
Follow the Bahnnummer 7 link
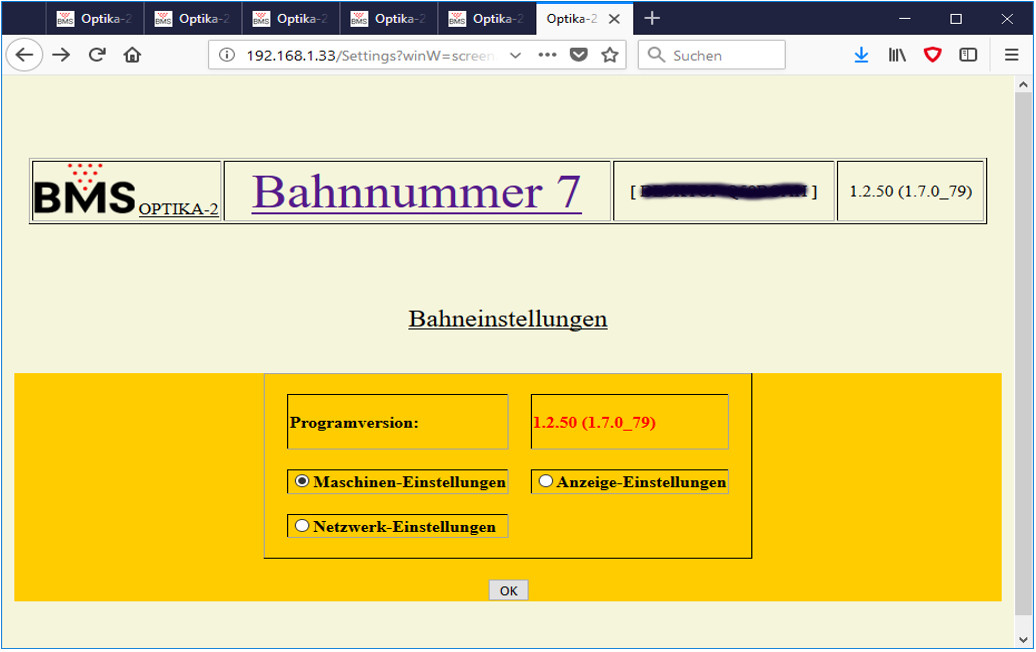tap(416, 190)
